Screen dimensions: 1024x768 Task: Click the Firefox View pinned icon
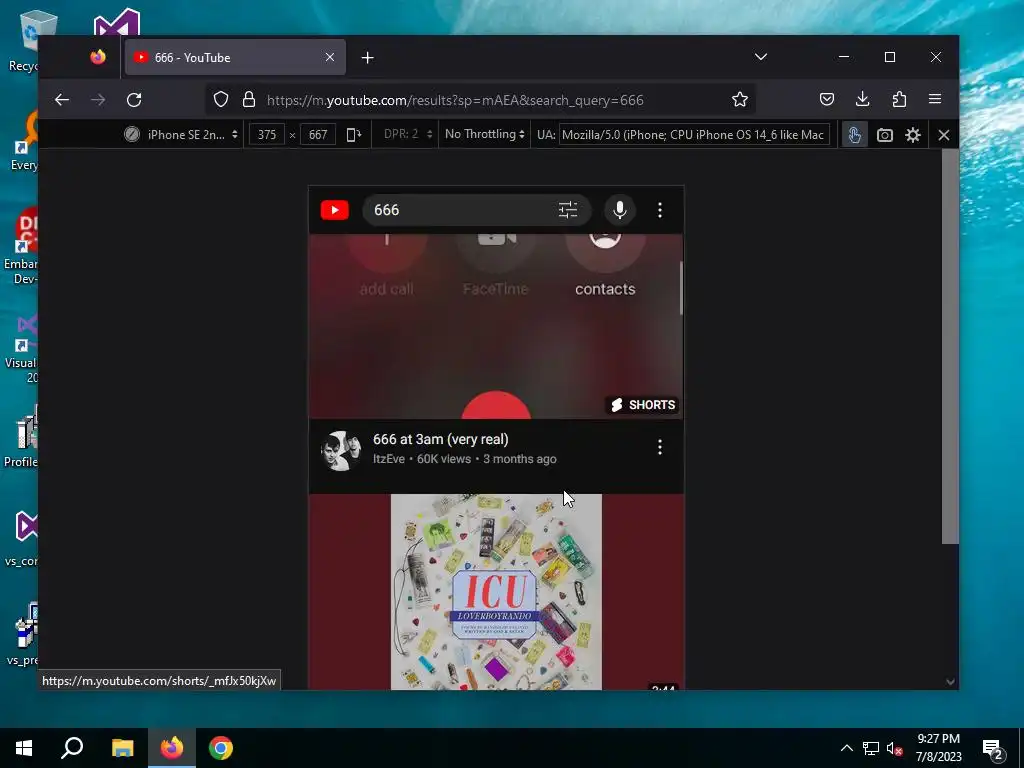pyautogui.click(x=98, y=57)
